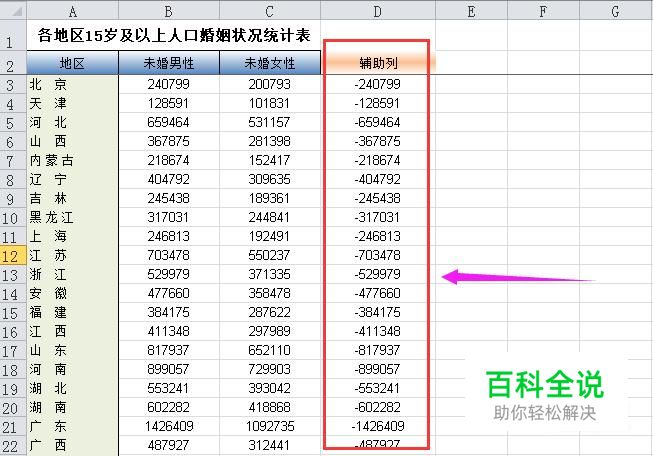Select the cell for 内蒙古
This screenshot has height=456, width=653.
(x=72, y=161)
